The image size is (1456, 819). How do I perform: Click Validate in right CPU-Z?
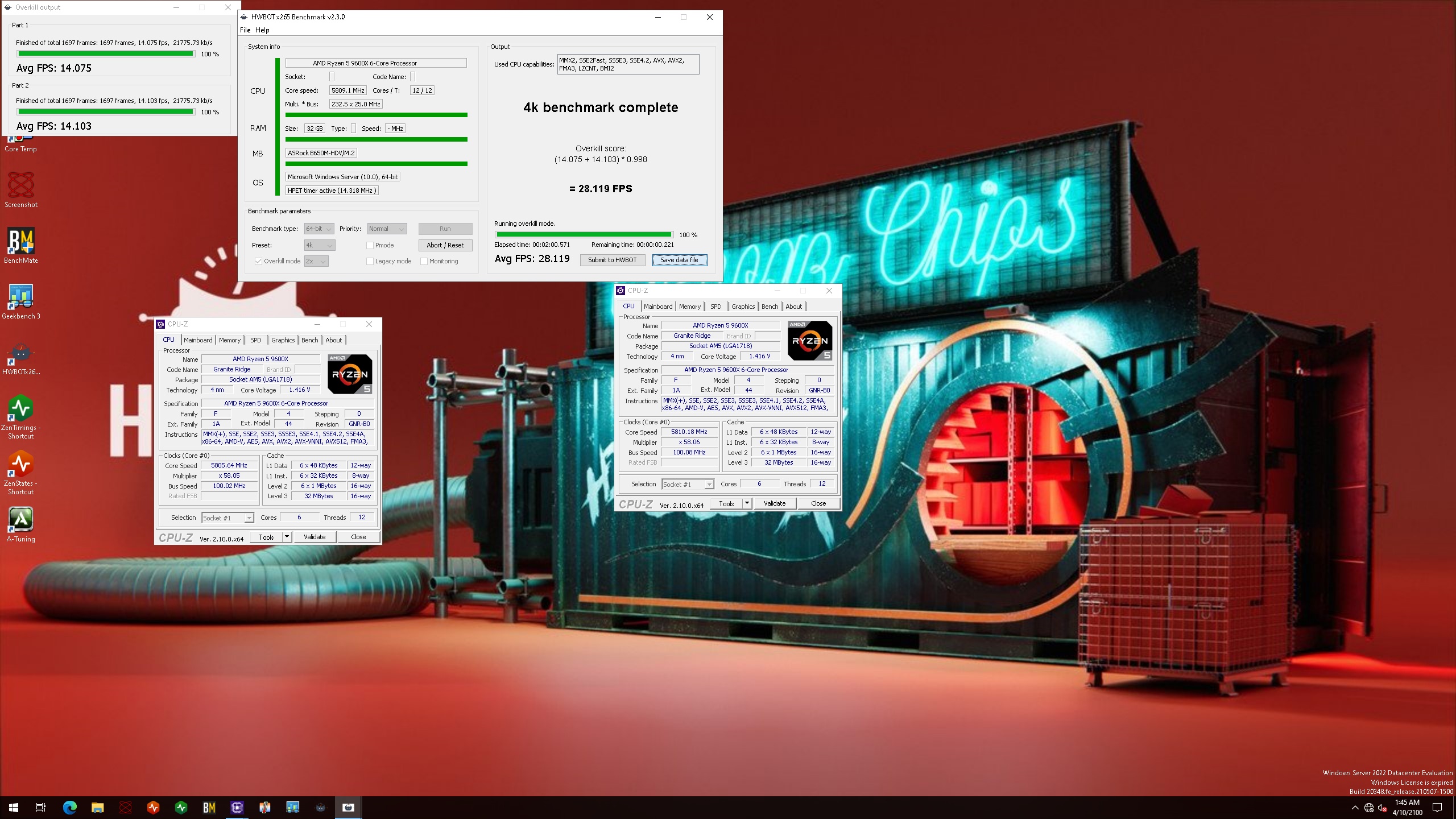point(775,503)
